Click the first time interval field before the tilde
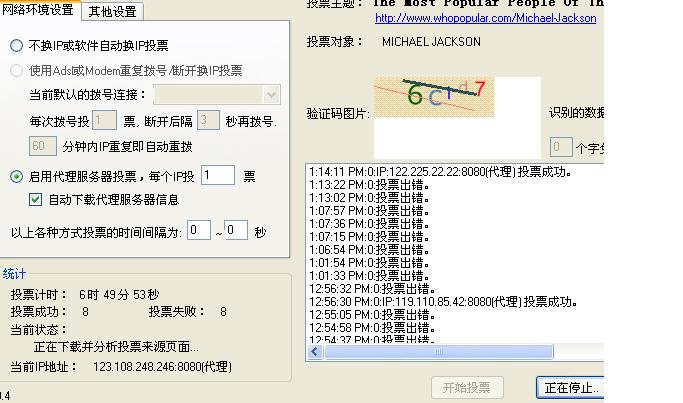683x403 pixels. click(x=199, y=231)
